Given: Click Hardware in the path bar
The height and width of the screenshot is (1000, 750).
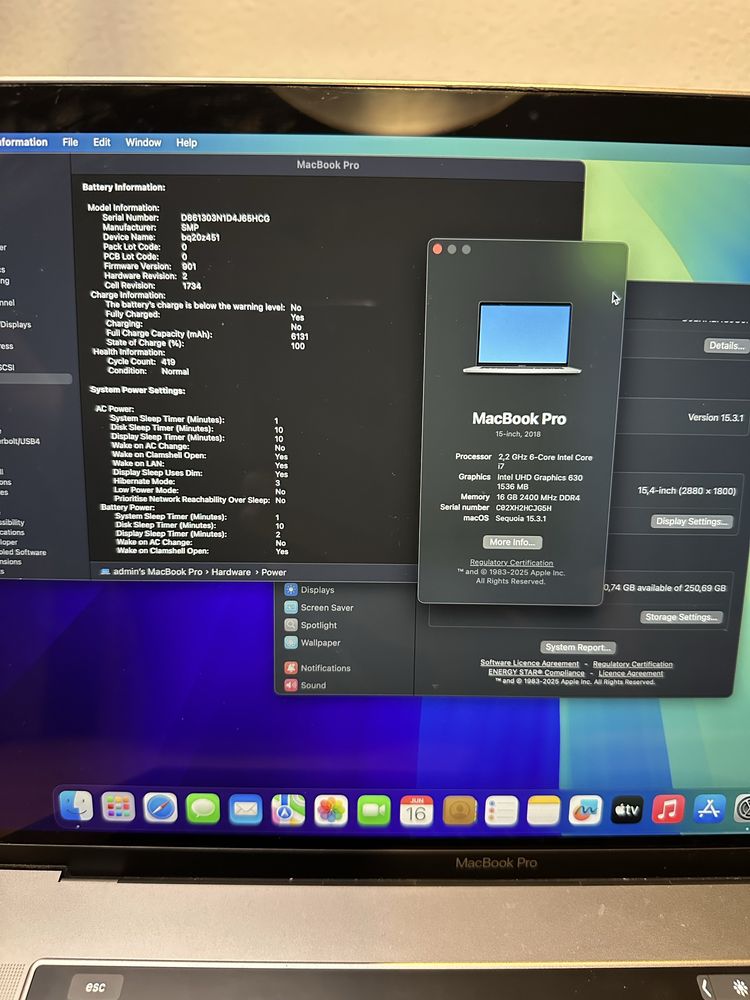Looking at the screenshot, I should click(x=231, y=572).
